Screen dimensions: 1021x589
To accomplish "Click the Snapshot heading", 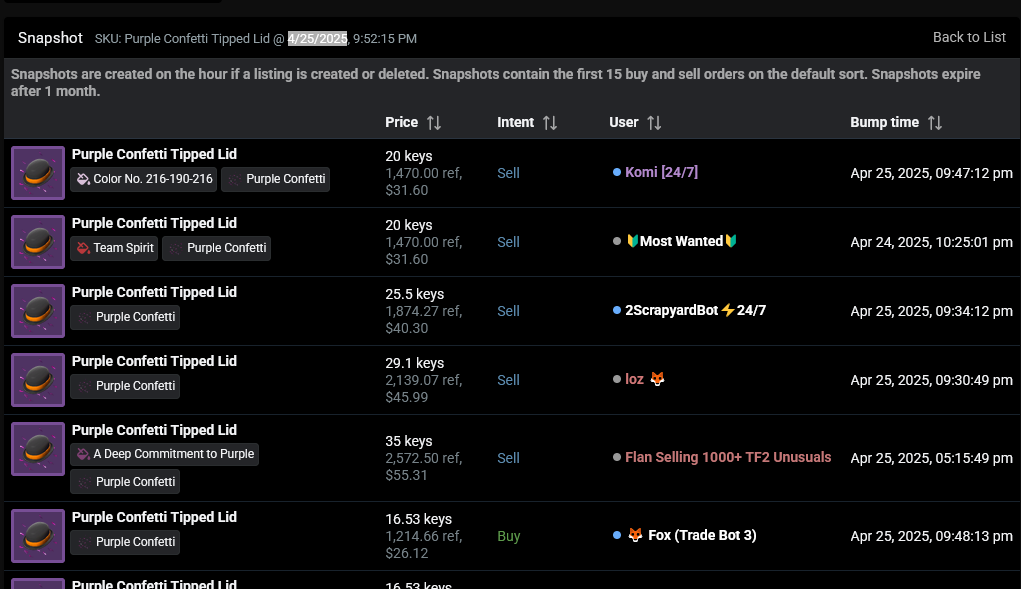I will pos(50,38).
